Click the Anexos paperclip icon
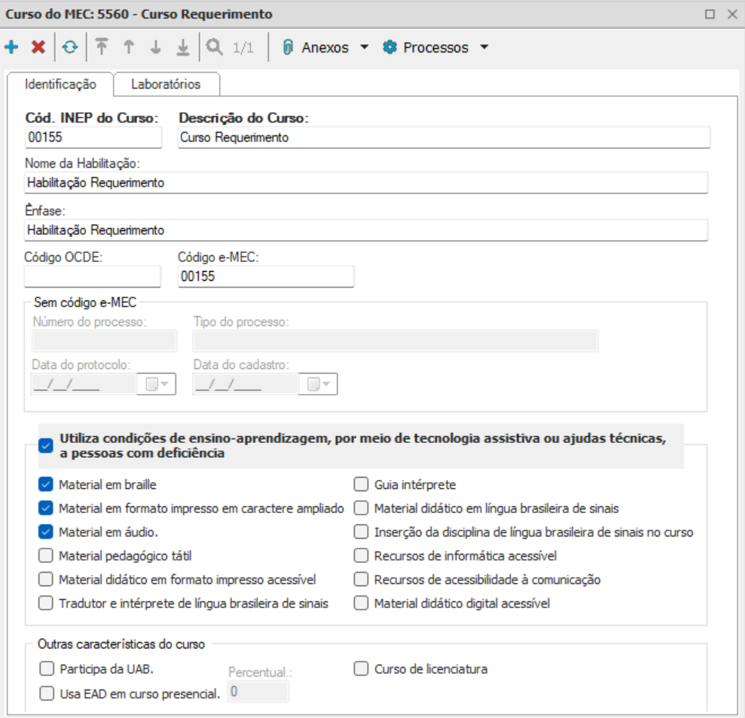This screenshot has height=718, width=745. tap(287, 47)
